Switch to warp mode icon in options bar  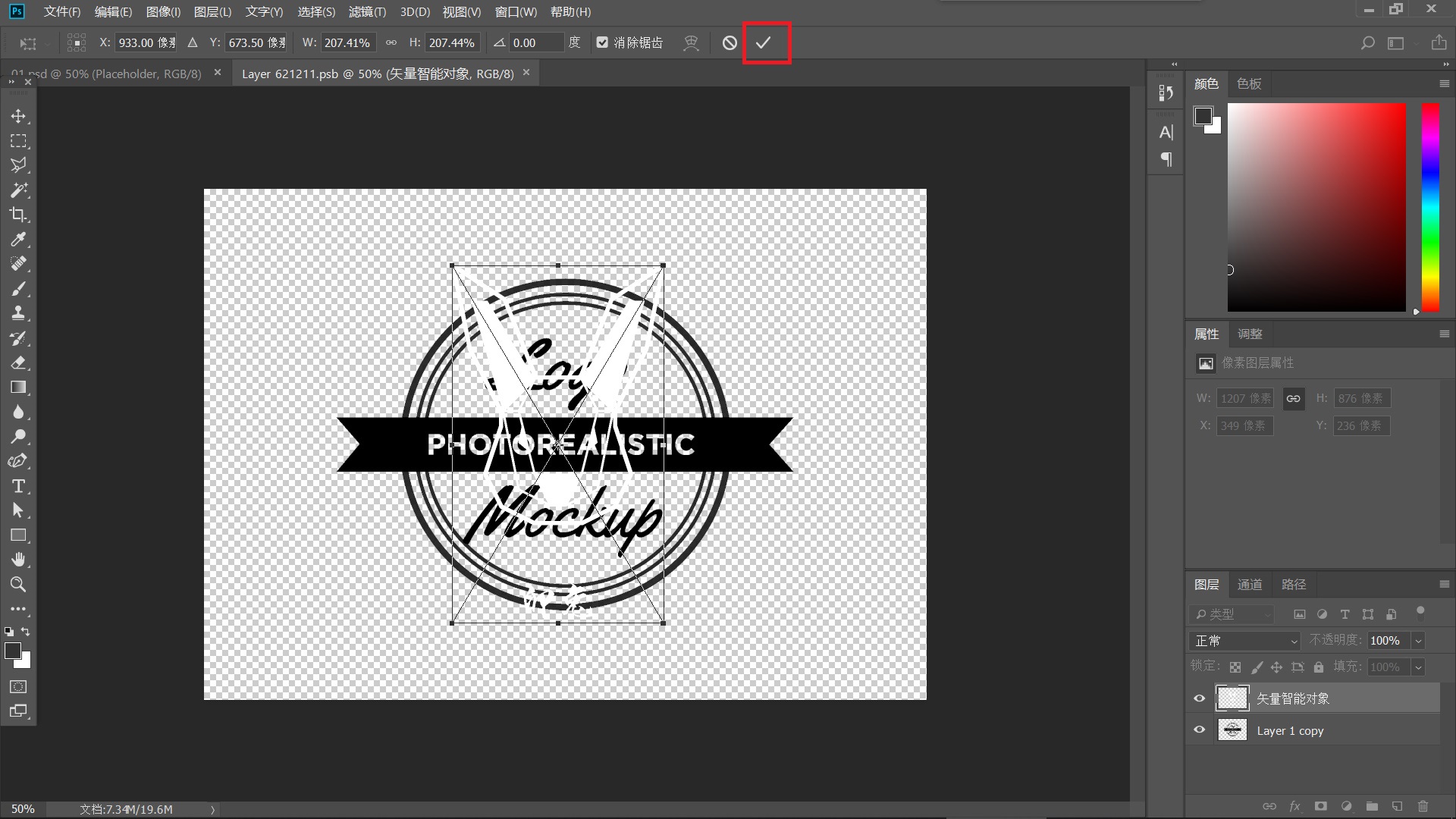691,43
